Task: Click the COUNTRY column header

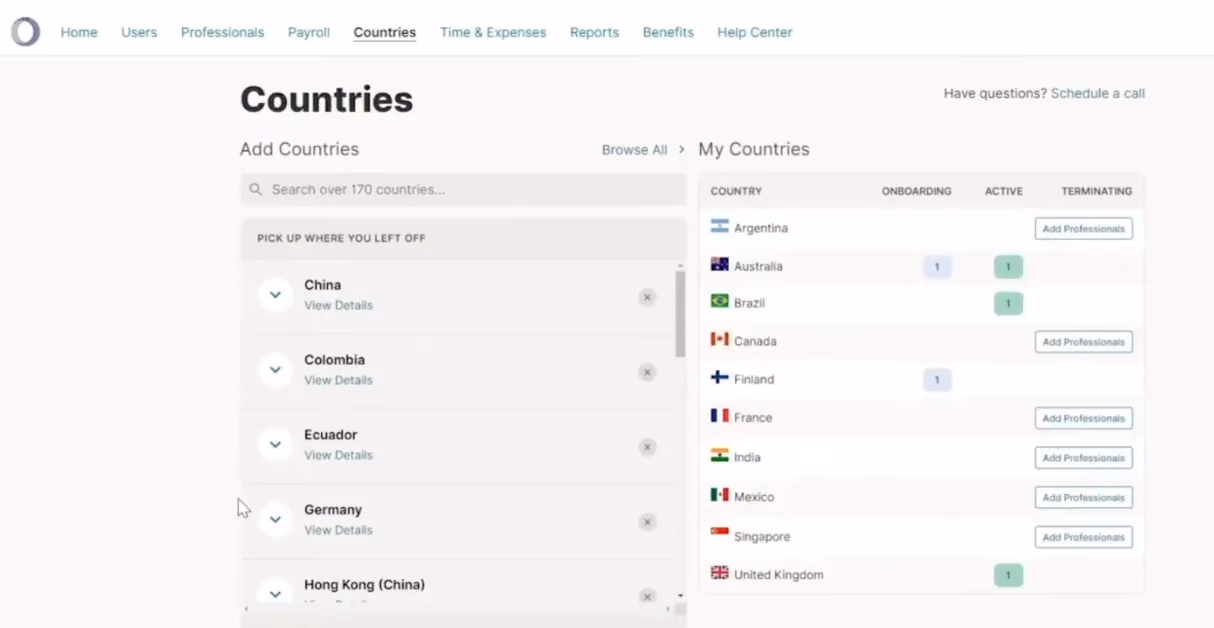Action: tap(736, 191)
